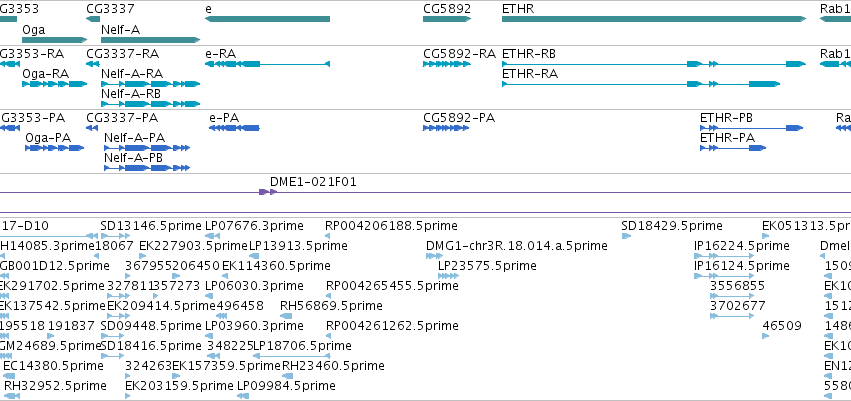This screenshot has width=851, height=401.
Task: Click the ETHR gene arrow glyph
Action: [653, 19]
